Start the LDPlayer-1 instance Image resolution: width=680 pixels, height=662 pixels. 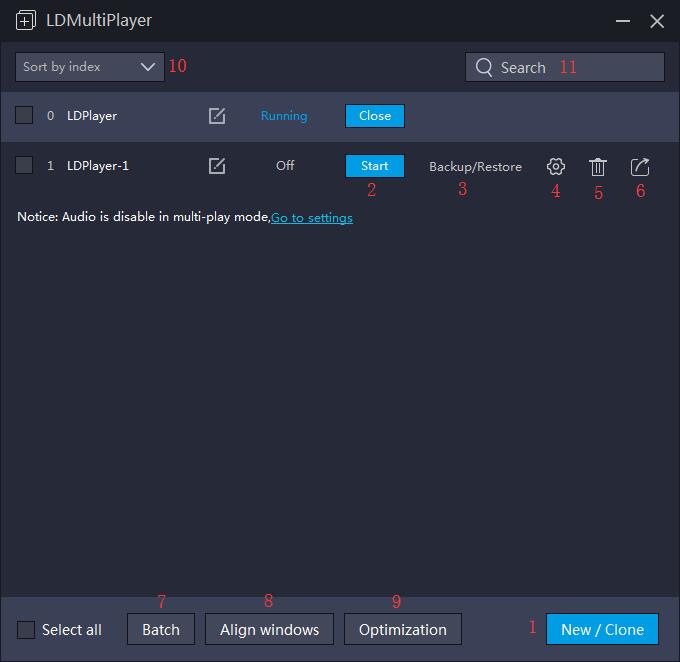[x=375, y=166]
